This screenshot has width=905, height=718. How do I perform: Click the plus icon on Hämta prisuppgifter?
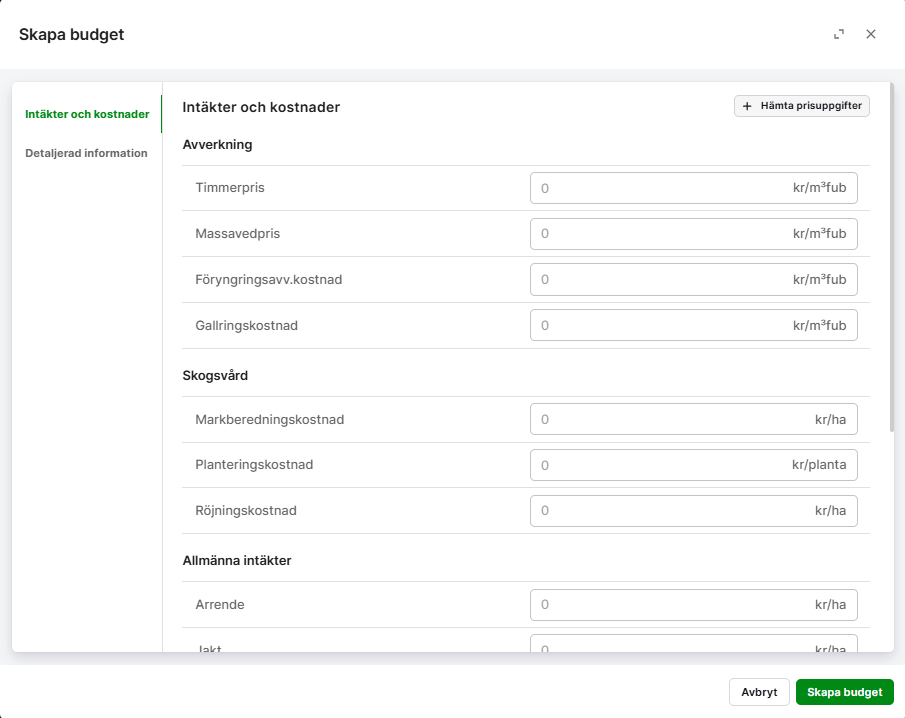(747, 106)
